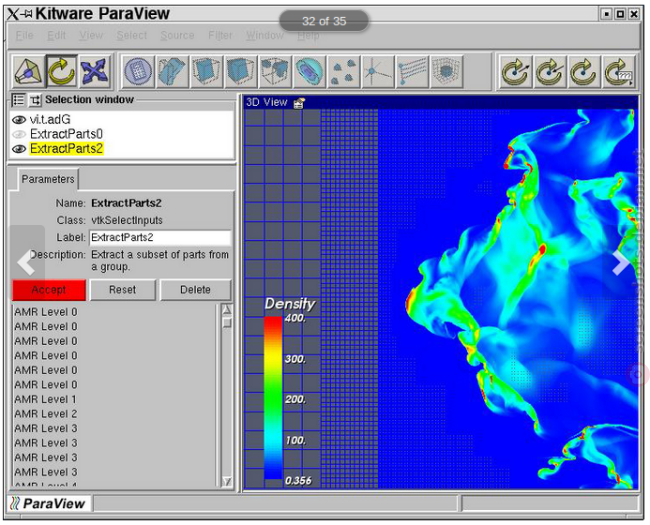Apply the Contour isosurface dome icon

309,71
